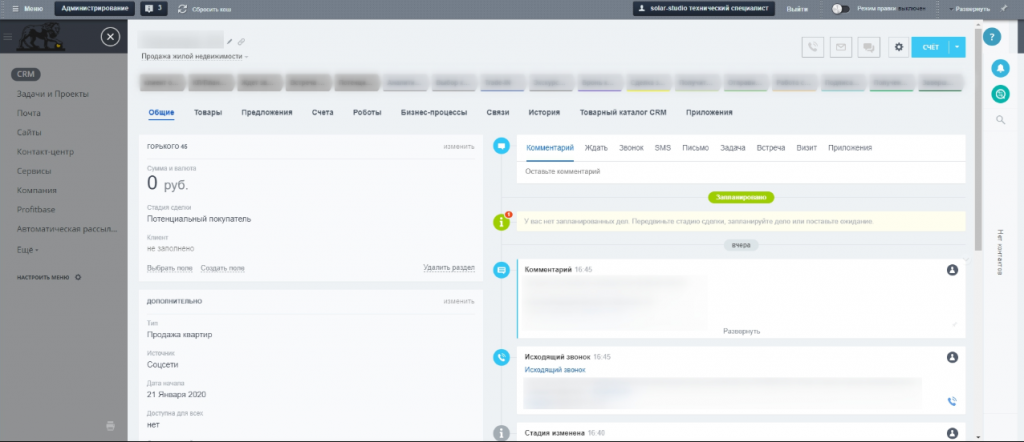Click Удалить раздел link

(449, 268)
